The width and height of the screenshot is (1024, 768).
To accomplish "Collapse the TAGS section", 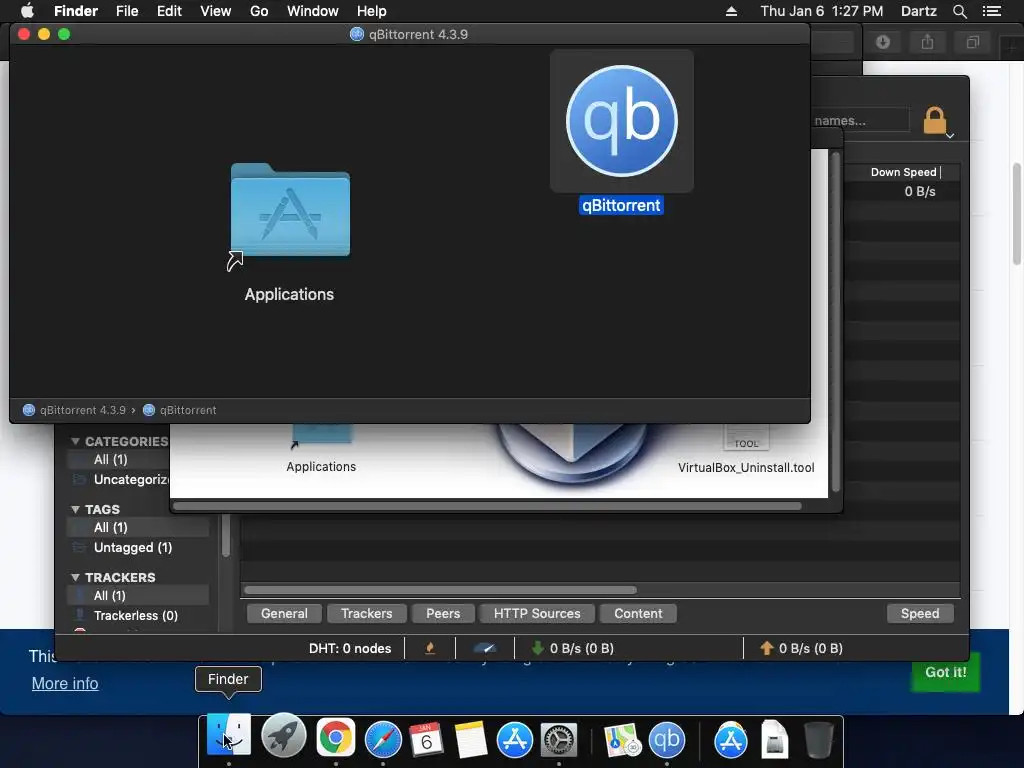I will click(x=75, y=509).
